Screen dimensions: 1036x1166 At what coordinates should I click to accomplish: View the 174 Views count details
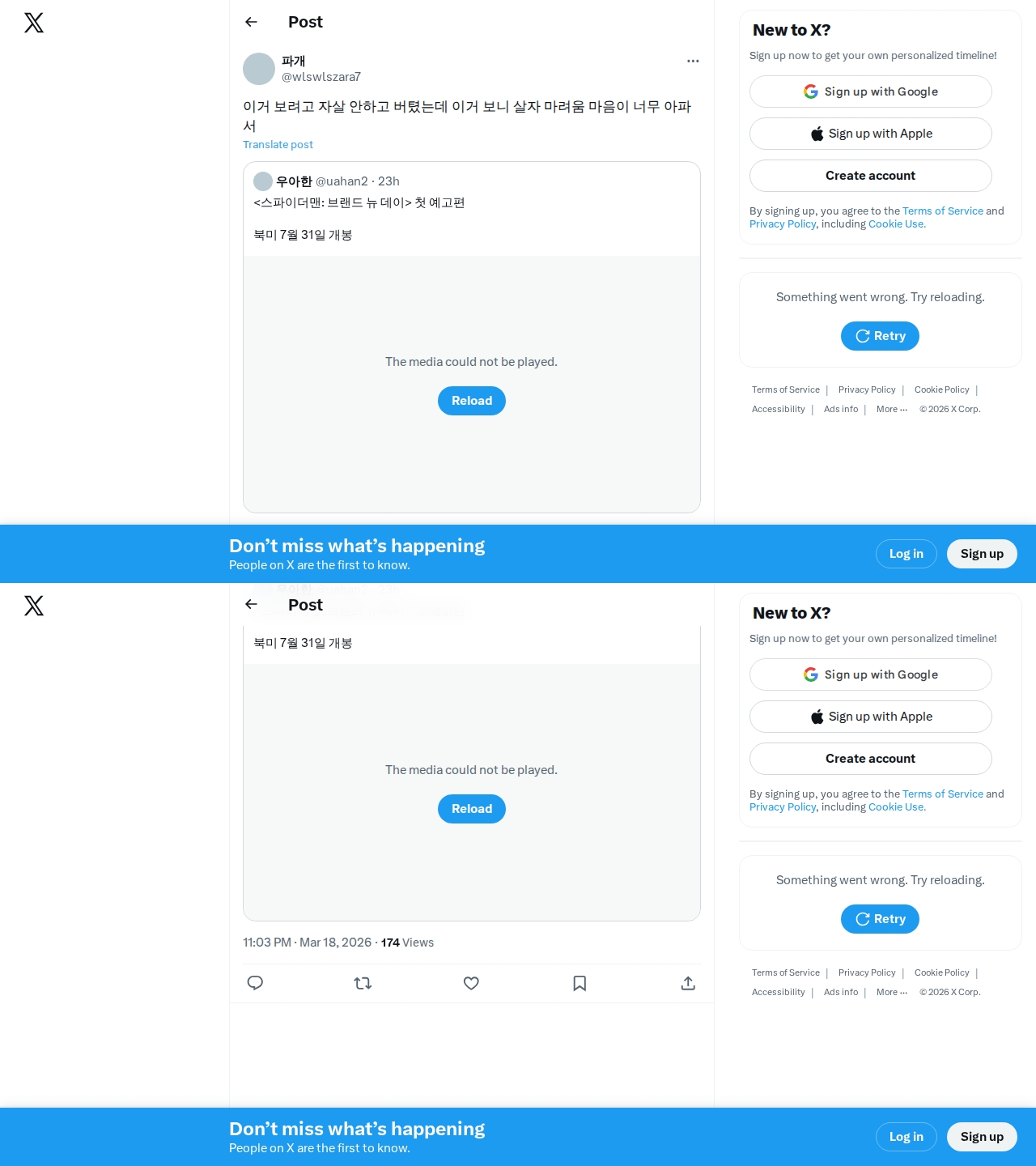[x=407, y=943]
